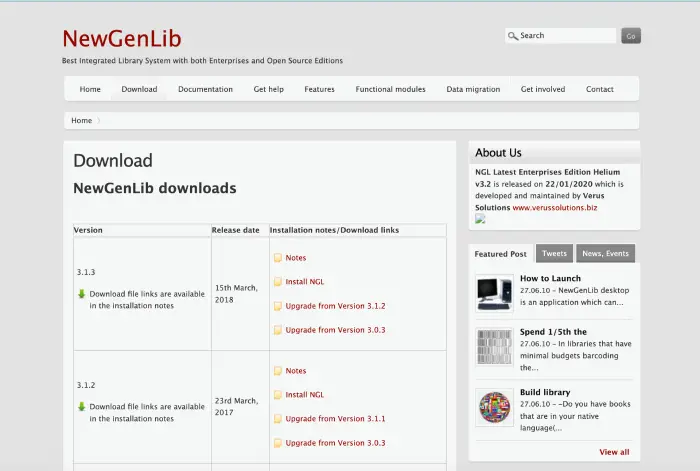Click folder icon beside 3.1.2 Notes
700x471 pixels.
[278, 371]
